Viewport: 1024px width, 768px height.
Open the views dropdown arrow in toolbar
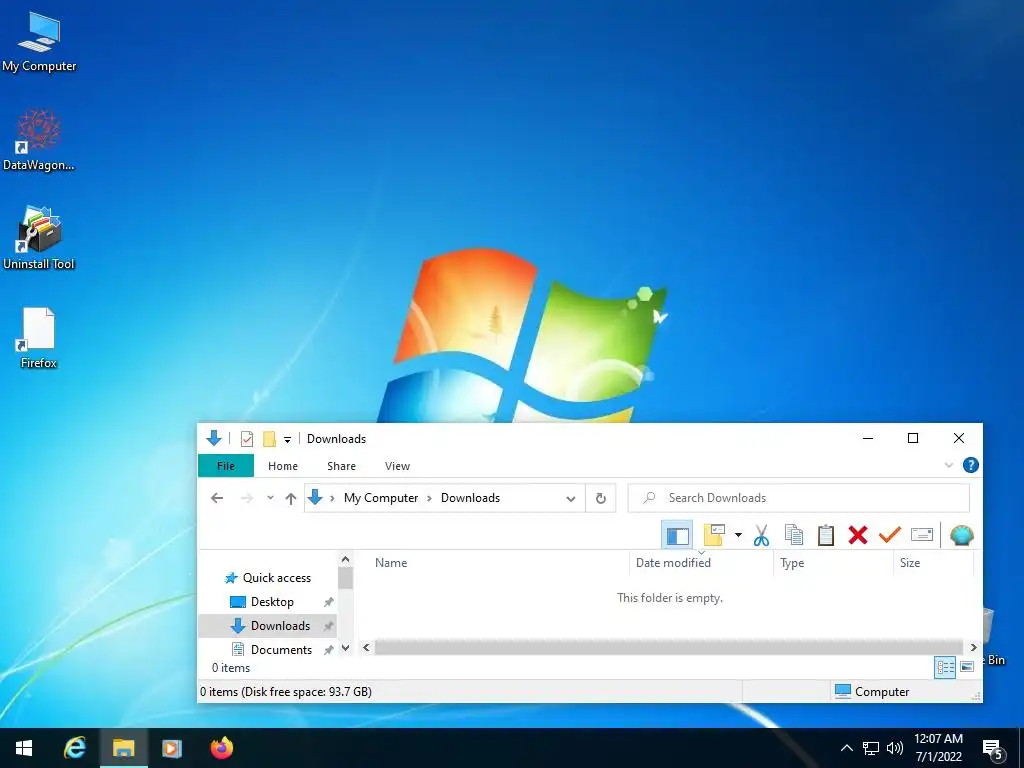click(x=738, y=535)
